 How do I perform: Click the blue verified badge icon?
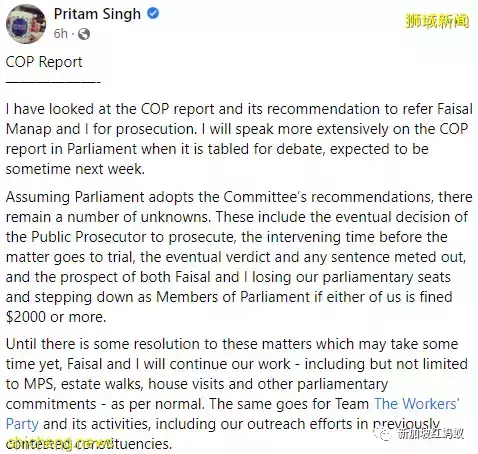pos(153,14)
